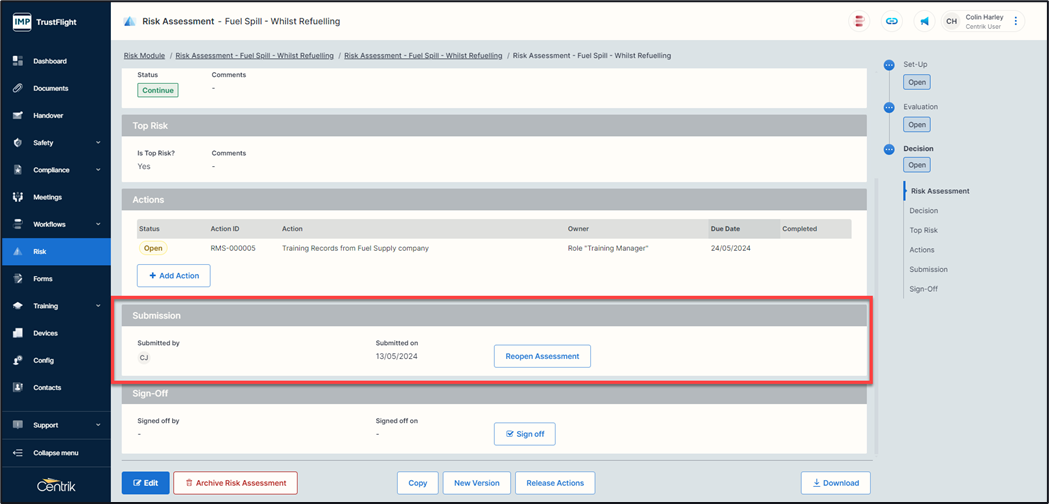This screenshot has width=1049, height=504.
Task: Click the Documents paperclip icon
Action: (x=18, y=88)
